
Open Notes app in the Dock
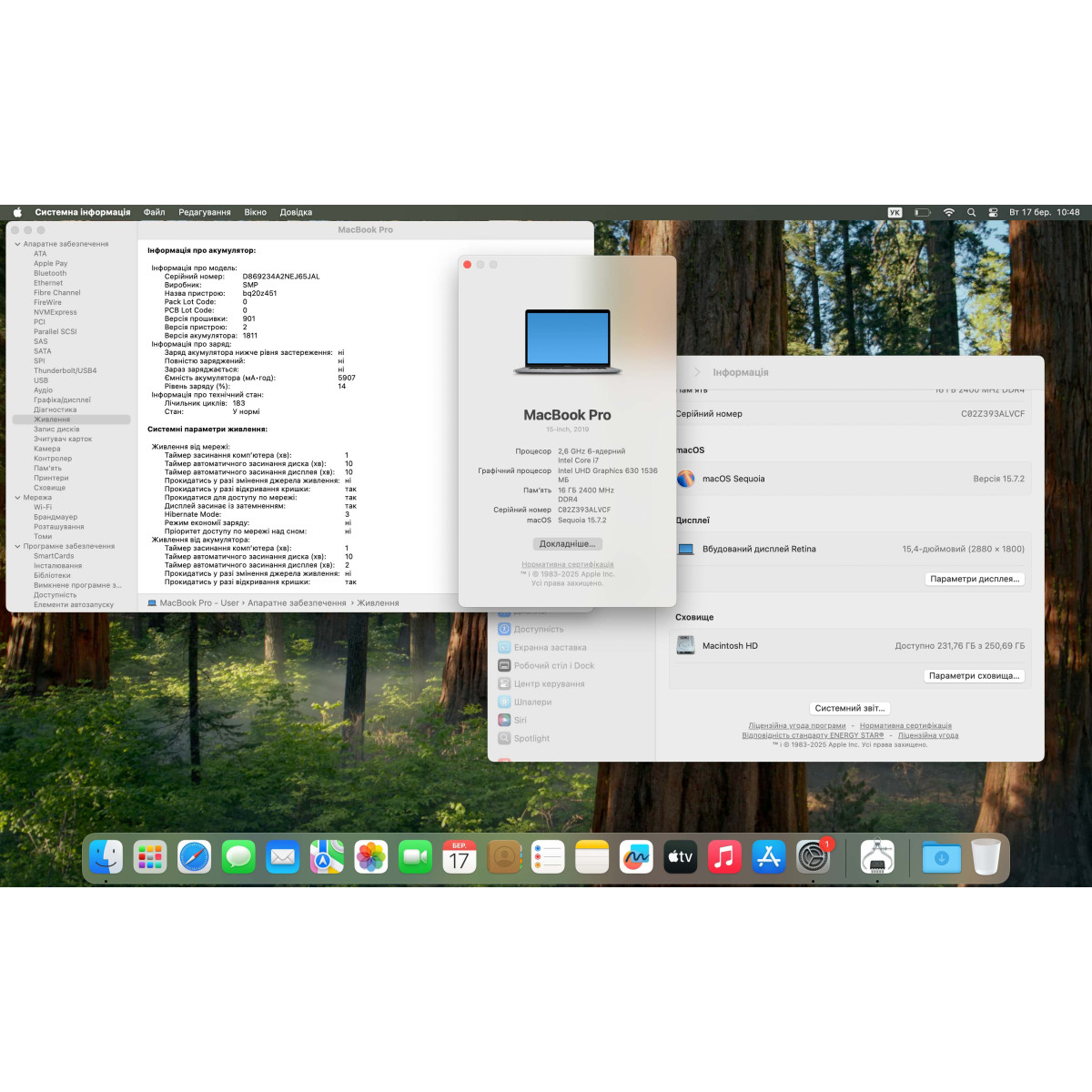(591, 856)
